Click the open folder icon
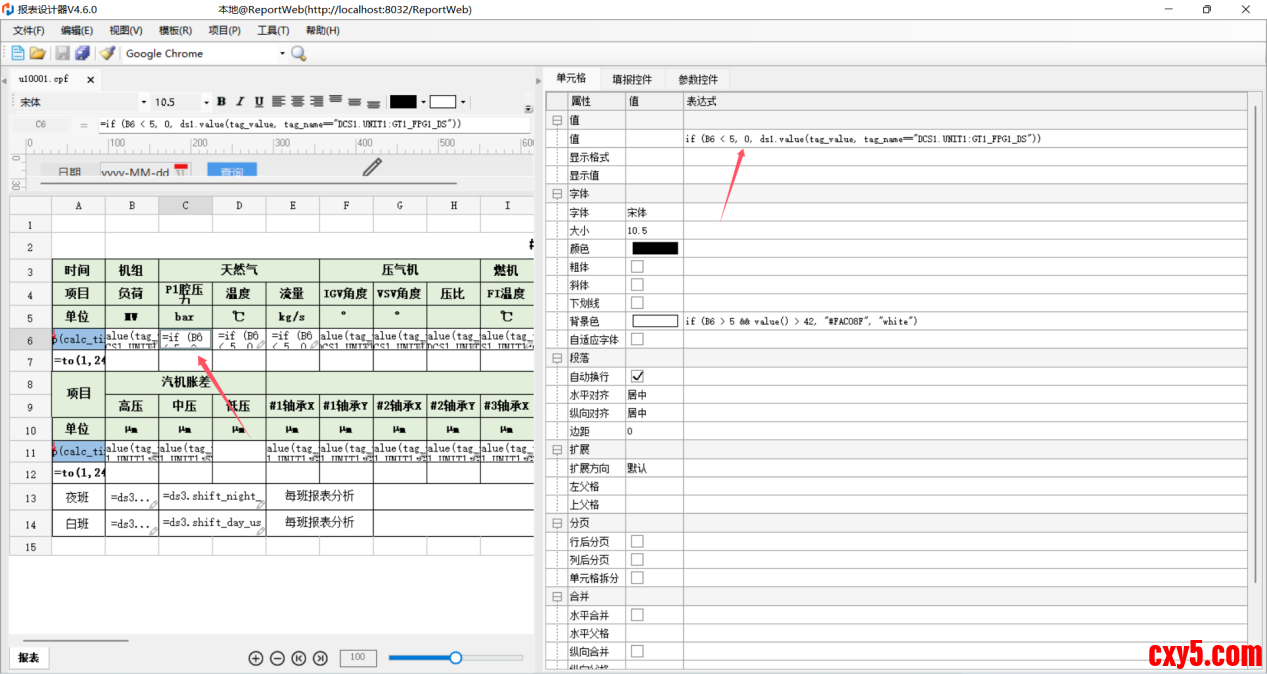 [x=38, y=53]
